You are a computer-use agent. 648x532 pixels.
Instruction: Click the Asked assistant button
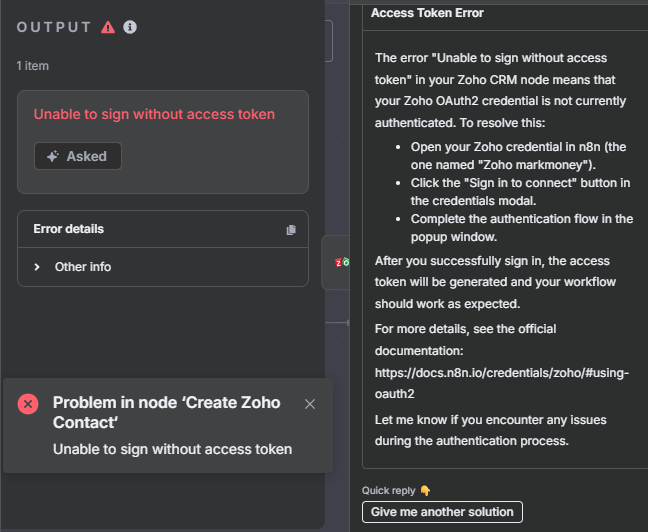point(78,156)
